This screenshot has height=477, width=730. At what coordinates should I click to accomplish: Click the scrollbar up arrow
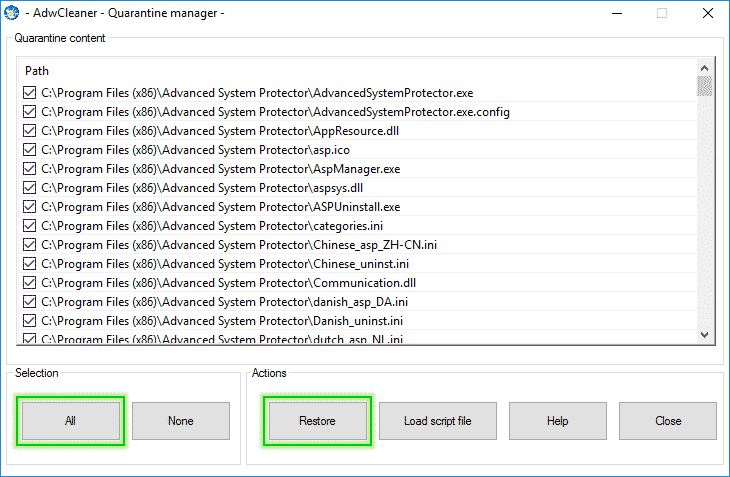pos(704,69)
